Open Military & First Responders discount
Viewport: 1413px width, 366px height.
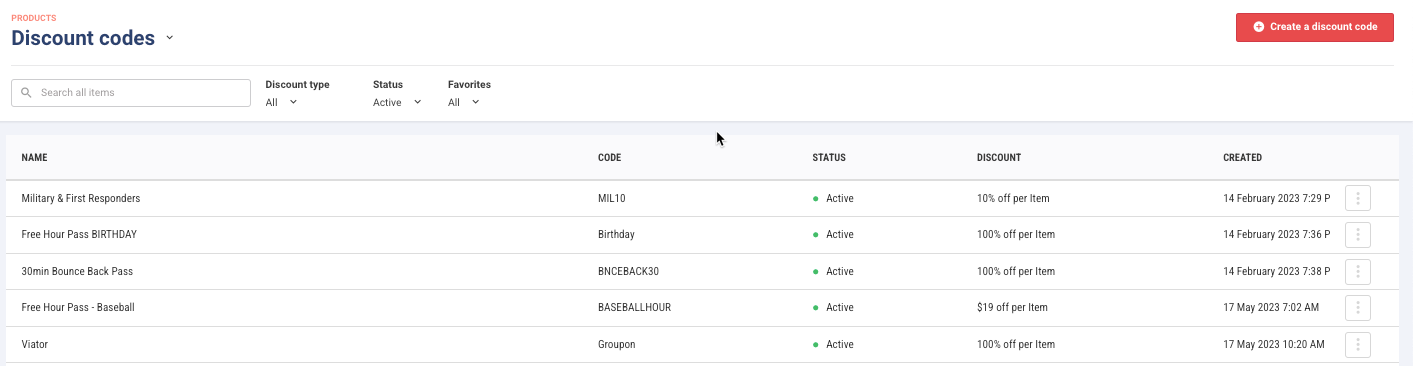81,198
